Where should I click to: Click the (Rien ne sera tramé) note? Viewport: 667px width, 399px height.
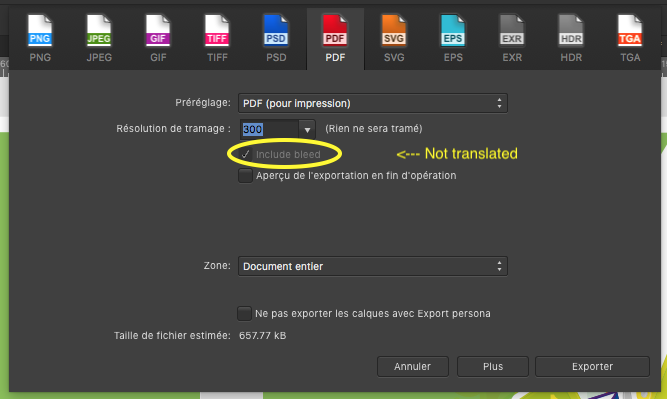(374, 128)
